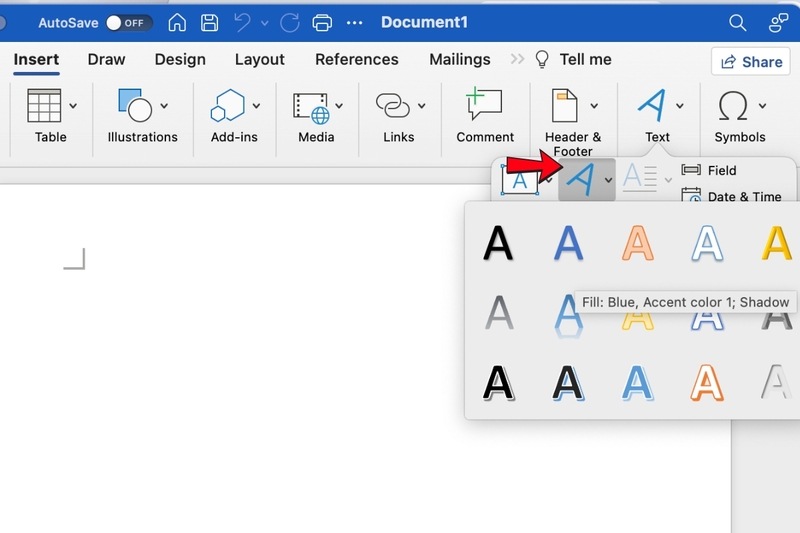Screen dimensions: 800x533
Task: Click the Home icon in title bar
Action: click(177, 22)
